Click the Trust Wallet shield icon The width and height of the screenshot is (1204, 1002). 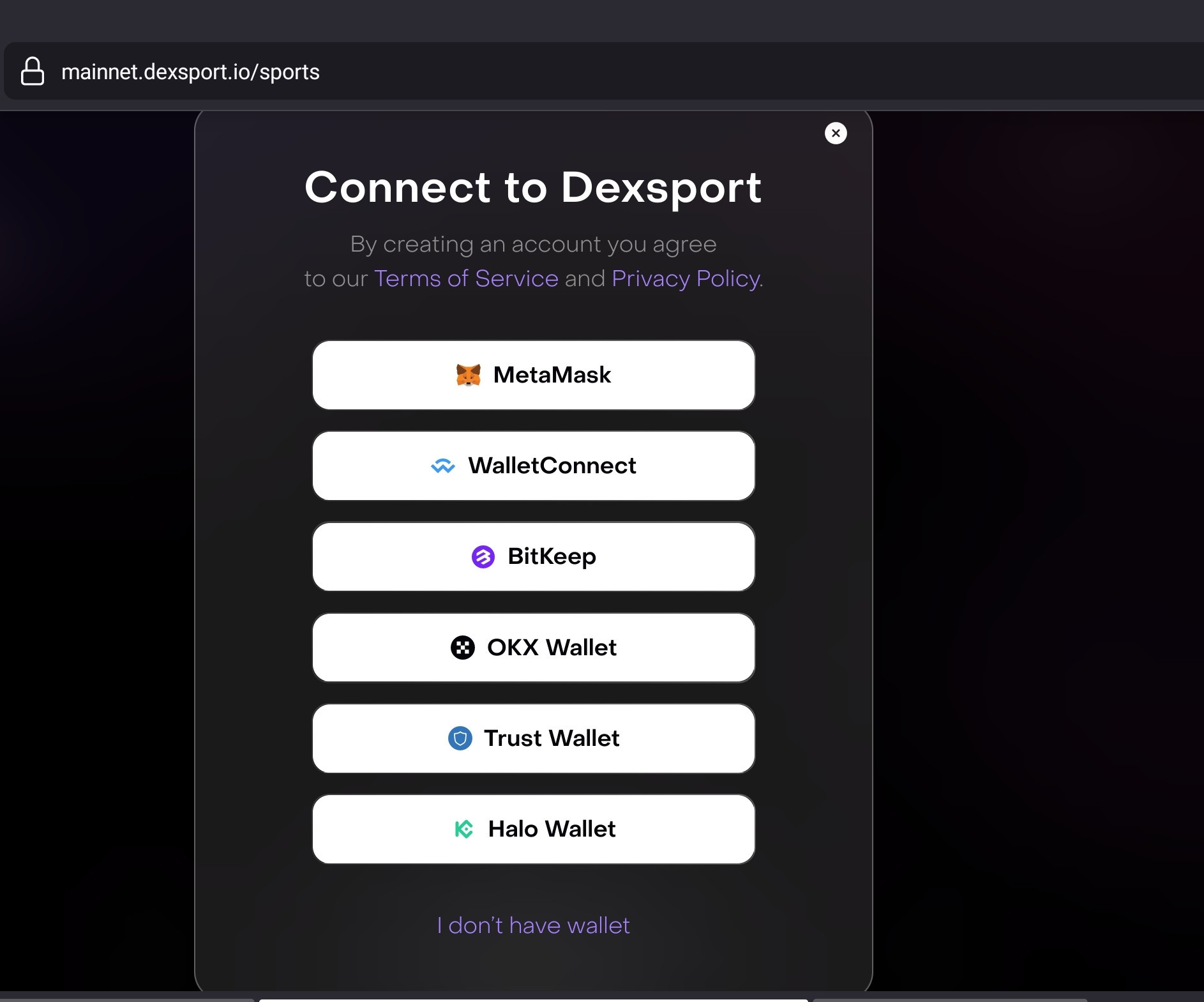pos(460,738)
